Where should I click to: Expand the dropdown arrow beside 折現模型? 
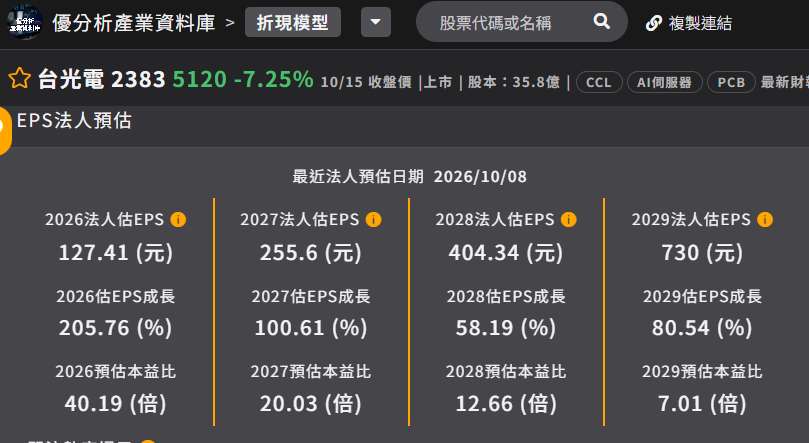(x=376, y=22)
